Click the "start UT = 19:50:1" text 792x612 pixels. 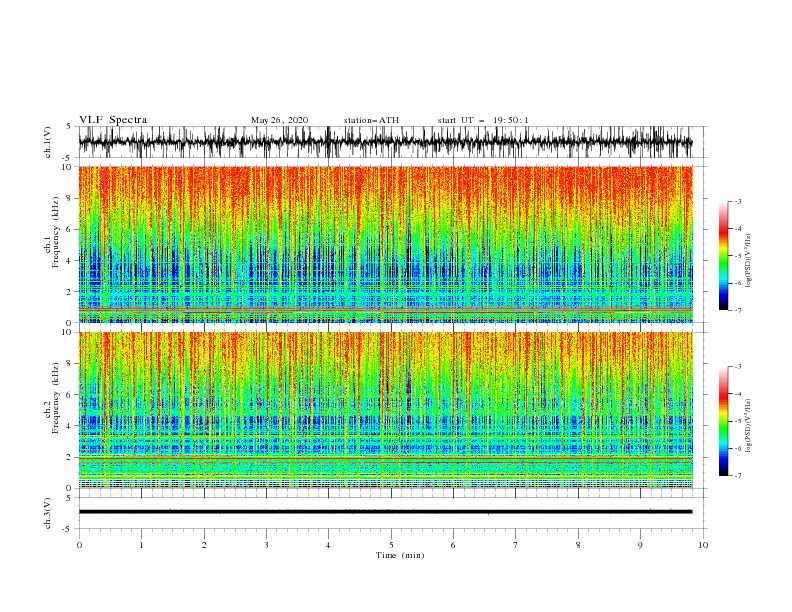coord(483,120)
